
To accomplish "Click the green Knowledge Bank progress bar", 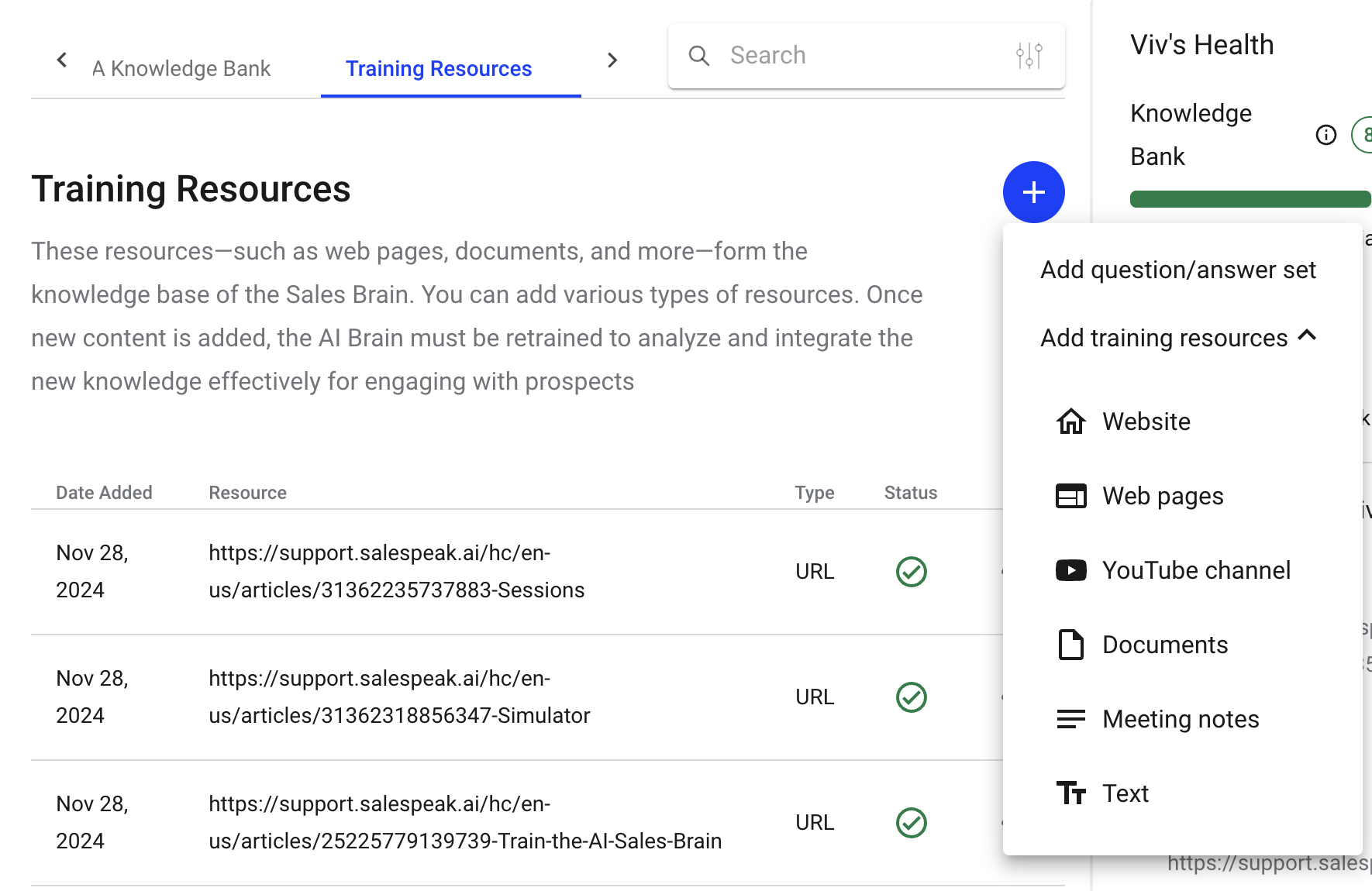I will coord(1250,199).
